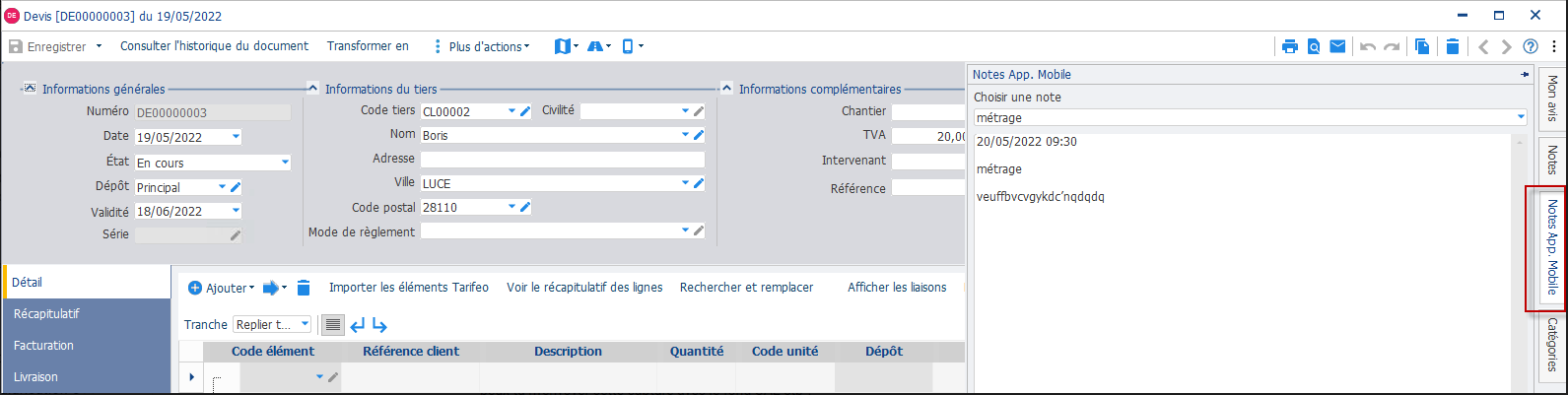Viewport: 1568px width, 395px height.
Task: Click the blue insert arrow icon next to Ajouter
Action: pos(271,288)
